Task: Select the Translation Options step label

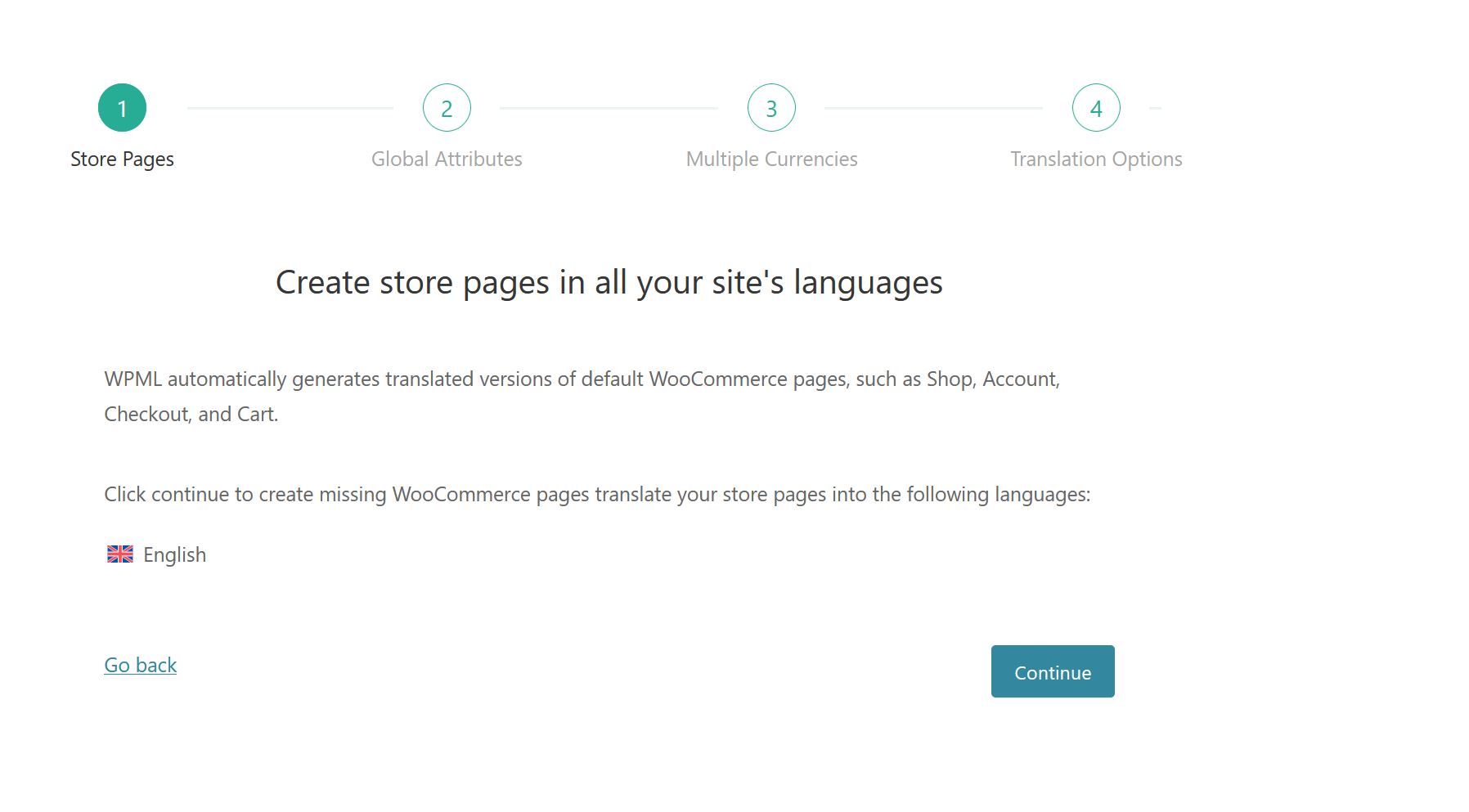Action: pyautogui.click(x=1096, y=159)
